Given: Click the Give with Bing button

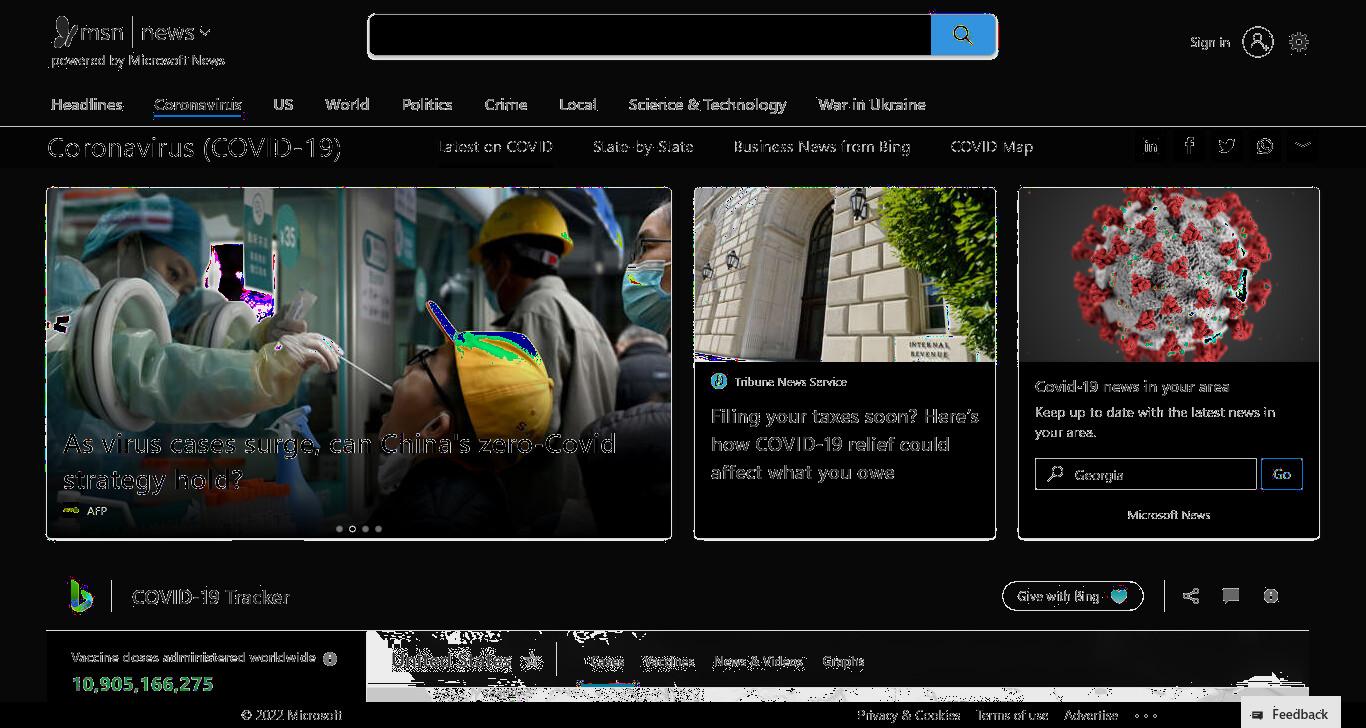Looking at the screenshot, I should (1073, 596).
